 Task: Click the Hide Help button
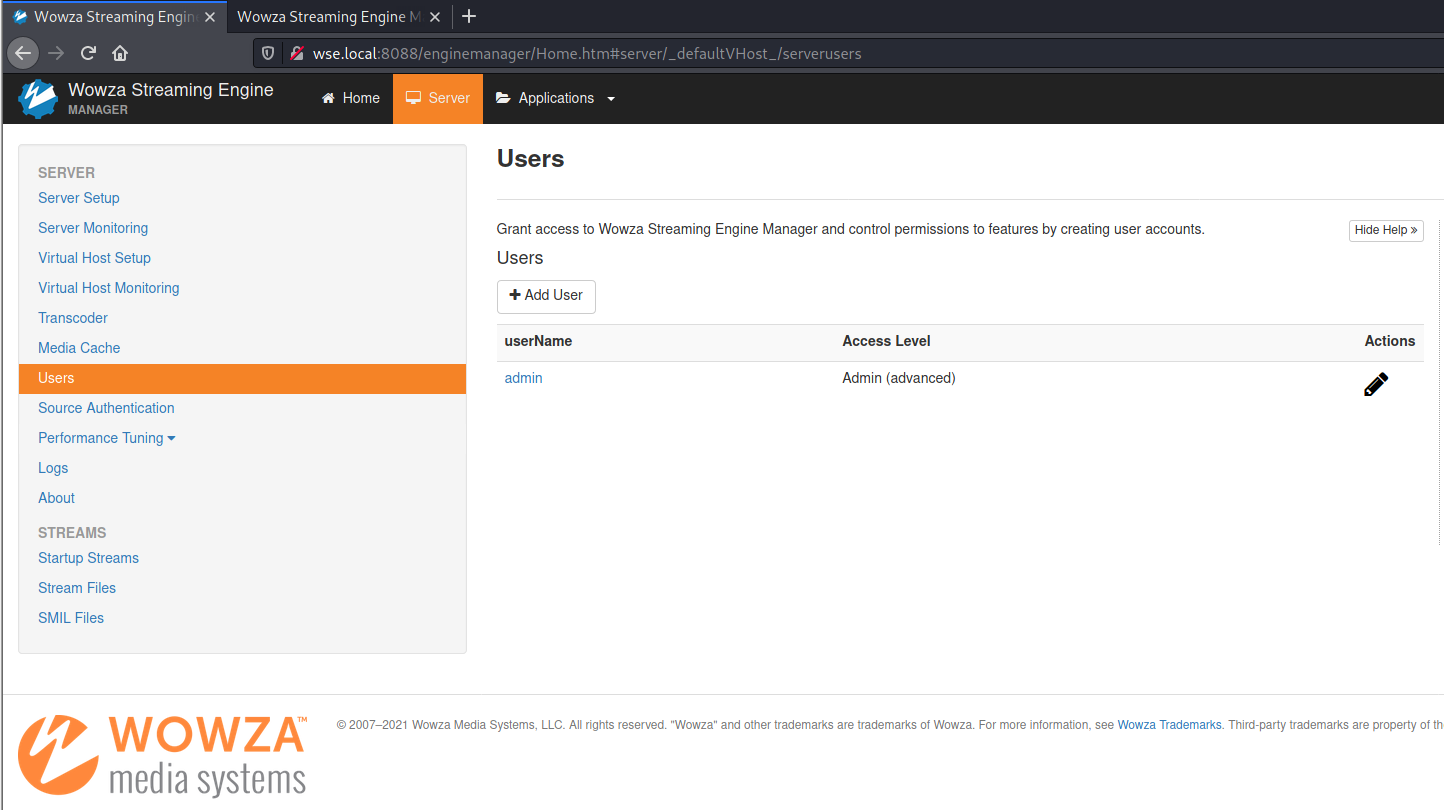click(1386, 230)
